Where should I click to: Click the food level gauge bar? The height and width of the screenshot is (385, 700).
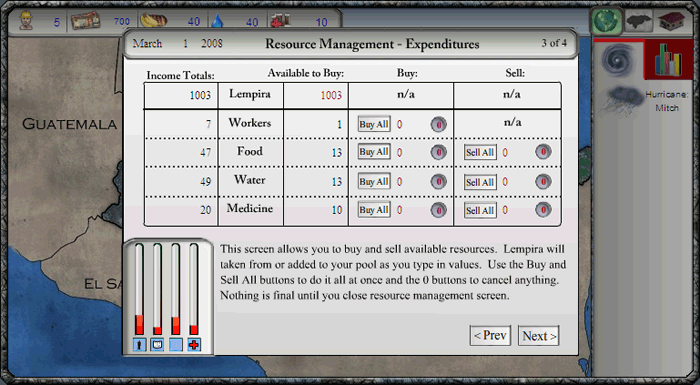tap(157, 289)
